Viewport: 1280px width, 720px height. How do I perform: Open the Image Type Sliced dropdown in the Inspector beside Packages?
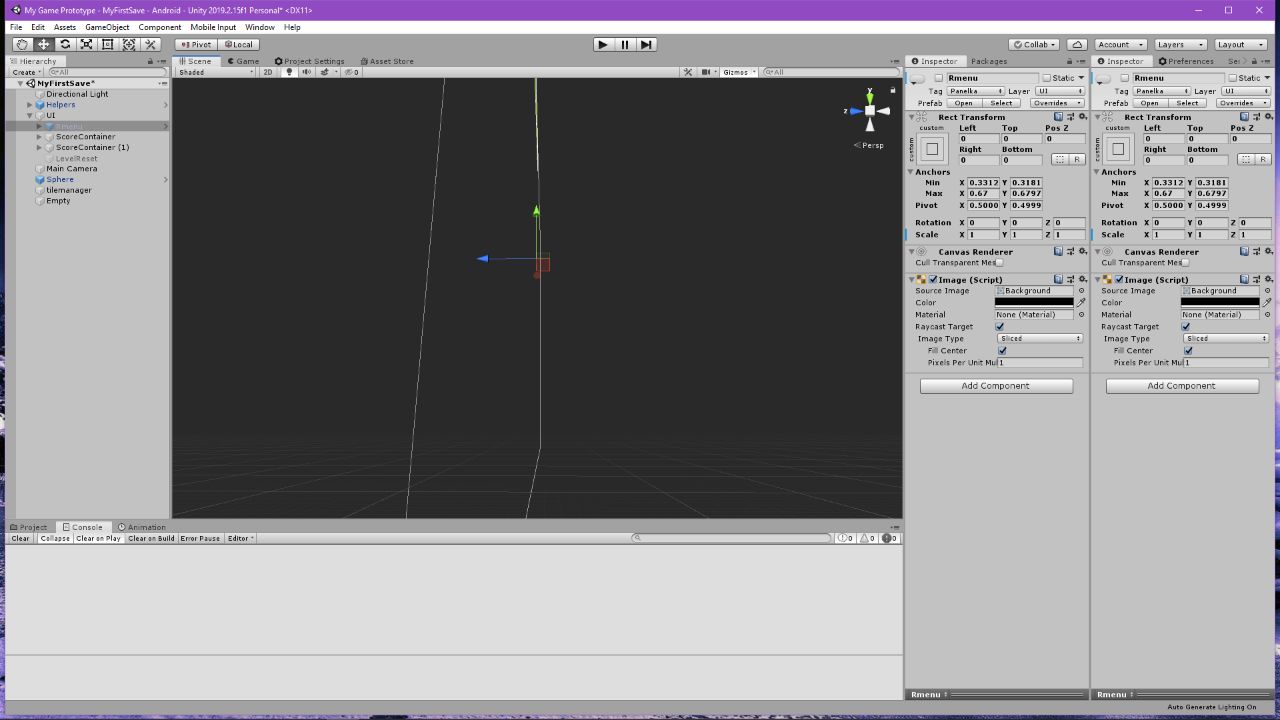coord(1040,338)
